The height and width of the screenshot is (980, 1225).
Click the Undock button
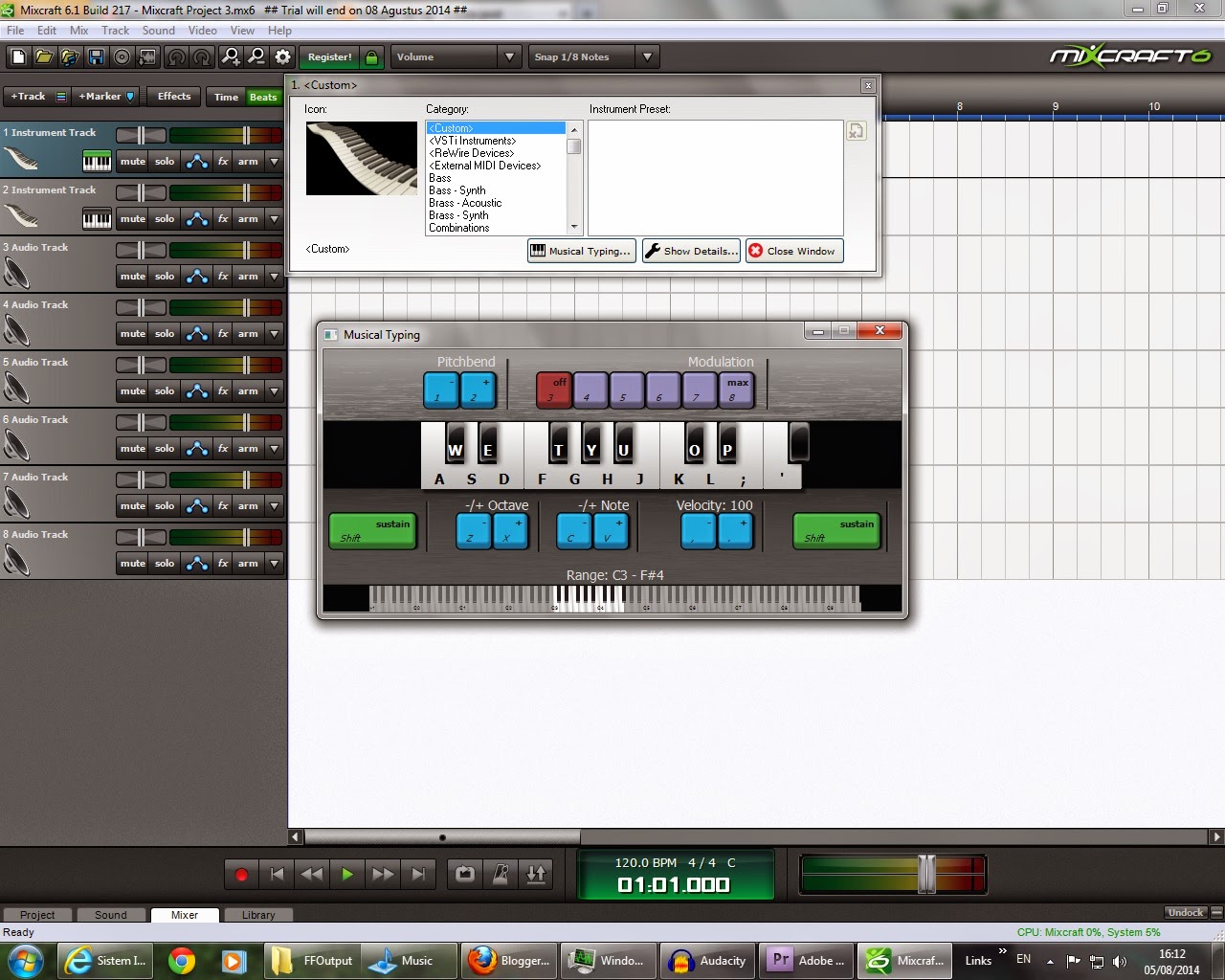click(1185, 913)
